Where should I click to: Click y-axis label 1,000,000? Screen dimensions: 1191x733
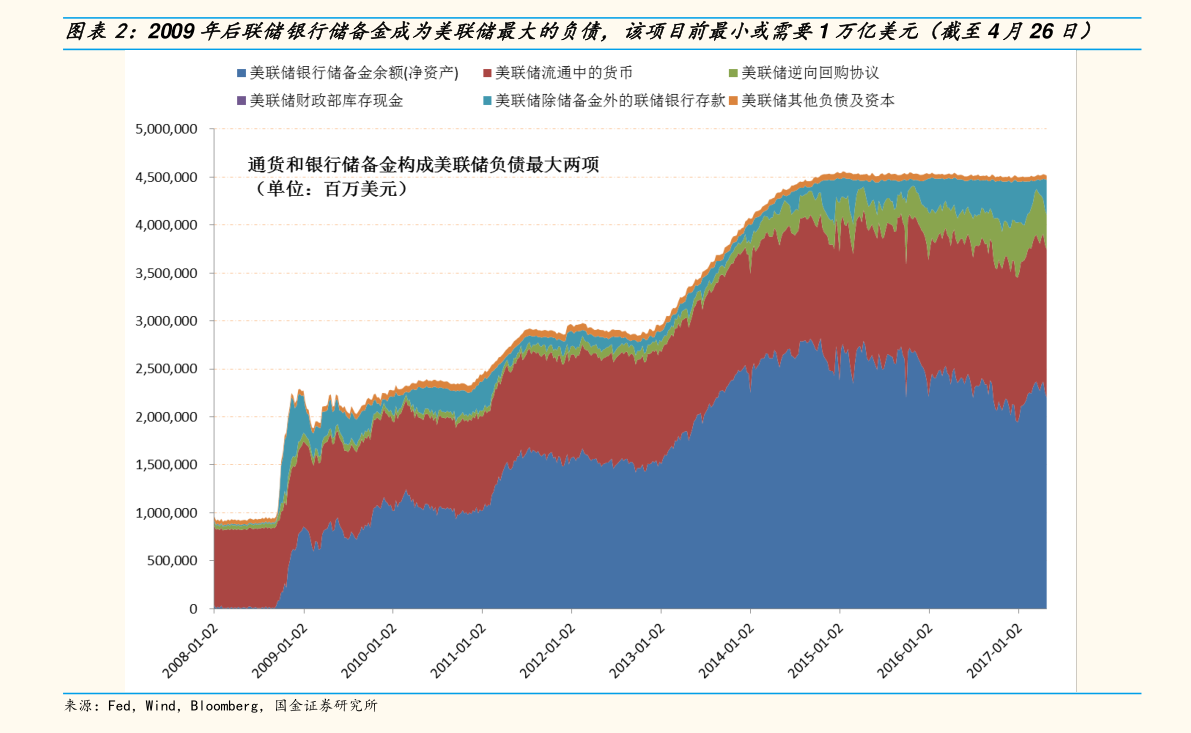coord(166,513)
